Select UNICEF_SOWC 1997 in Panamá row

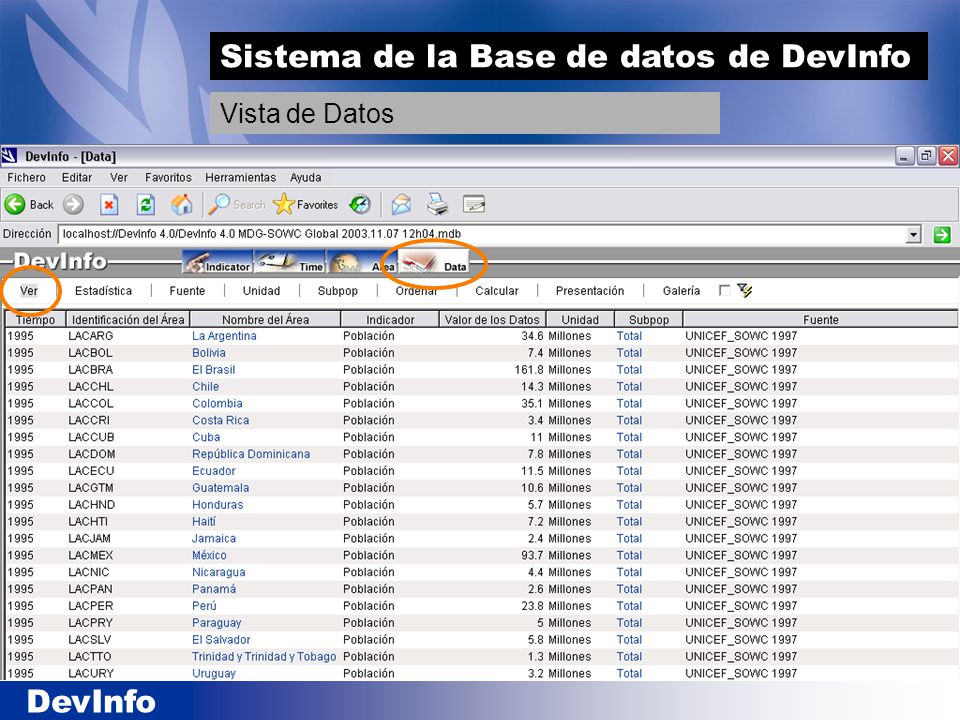pyautogui.click(x=741, y=589)
